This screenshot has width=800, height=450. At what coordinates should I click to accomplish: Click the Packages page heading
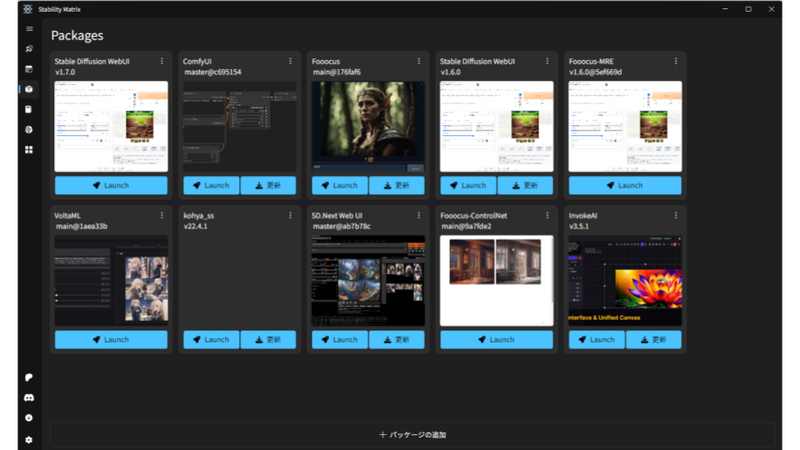tap(77, 35)
